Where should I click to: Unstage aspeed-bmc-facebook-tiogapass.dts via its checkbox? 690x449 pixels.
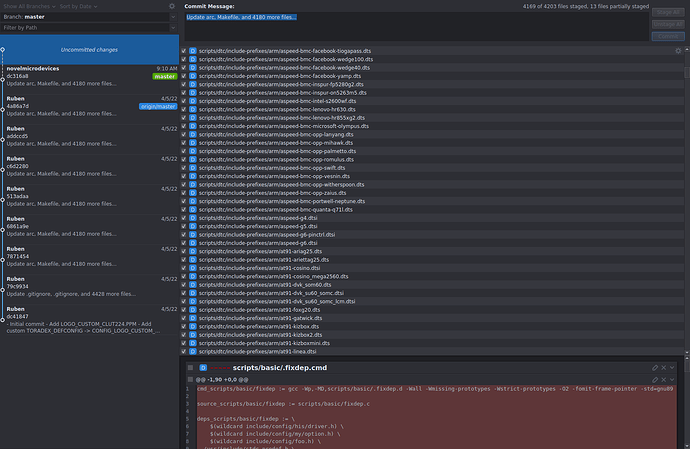click(184, 51)
